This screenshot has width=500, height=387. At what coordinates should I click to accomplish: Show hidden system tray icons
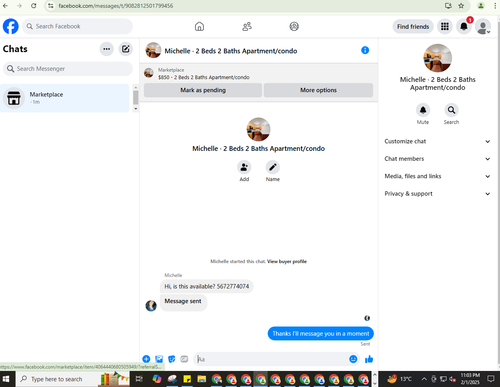click(424, 379)
